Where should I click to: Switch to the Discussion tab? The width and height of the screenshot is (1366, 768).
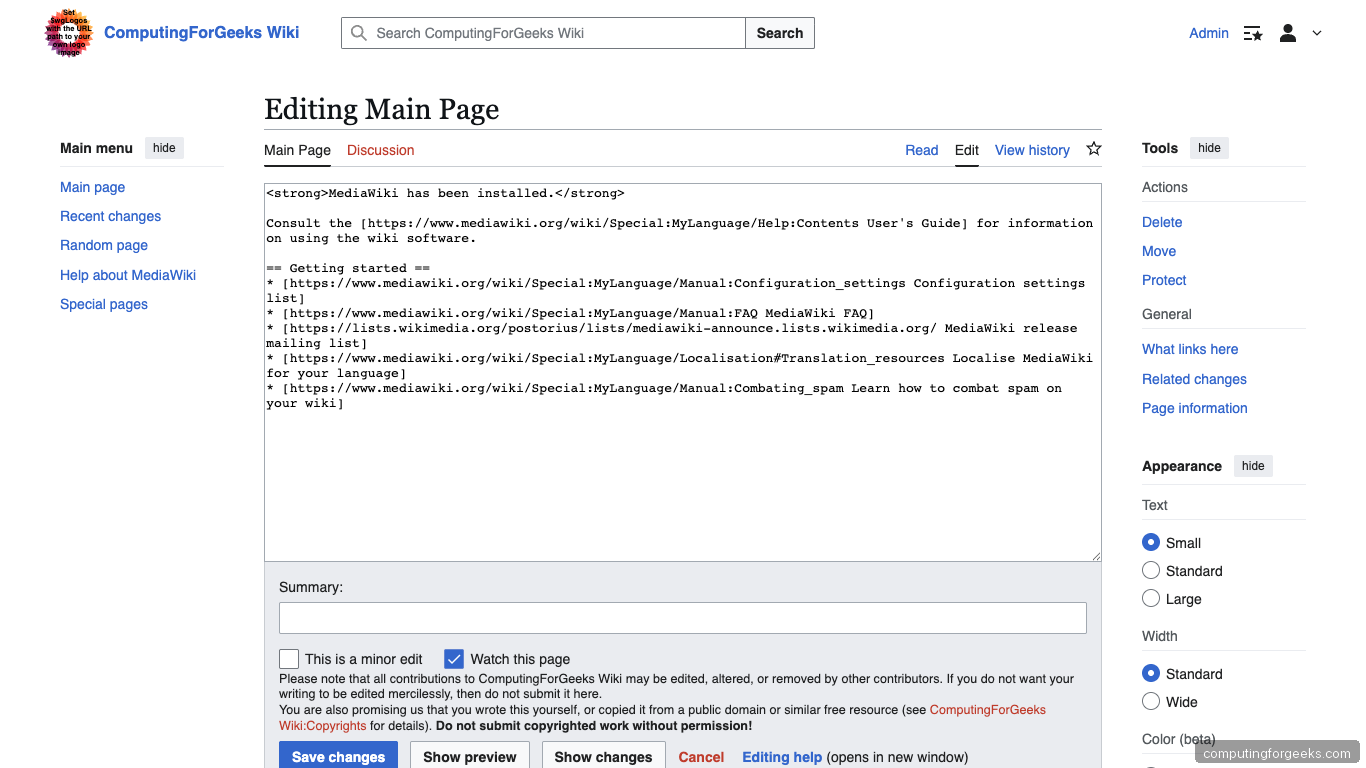click(380, 150)
